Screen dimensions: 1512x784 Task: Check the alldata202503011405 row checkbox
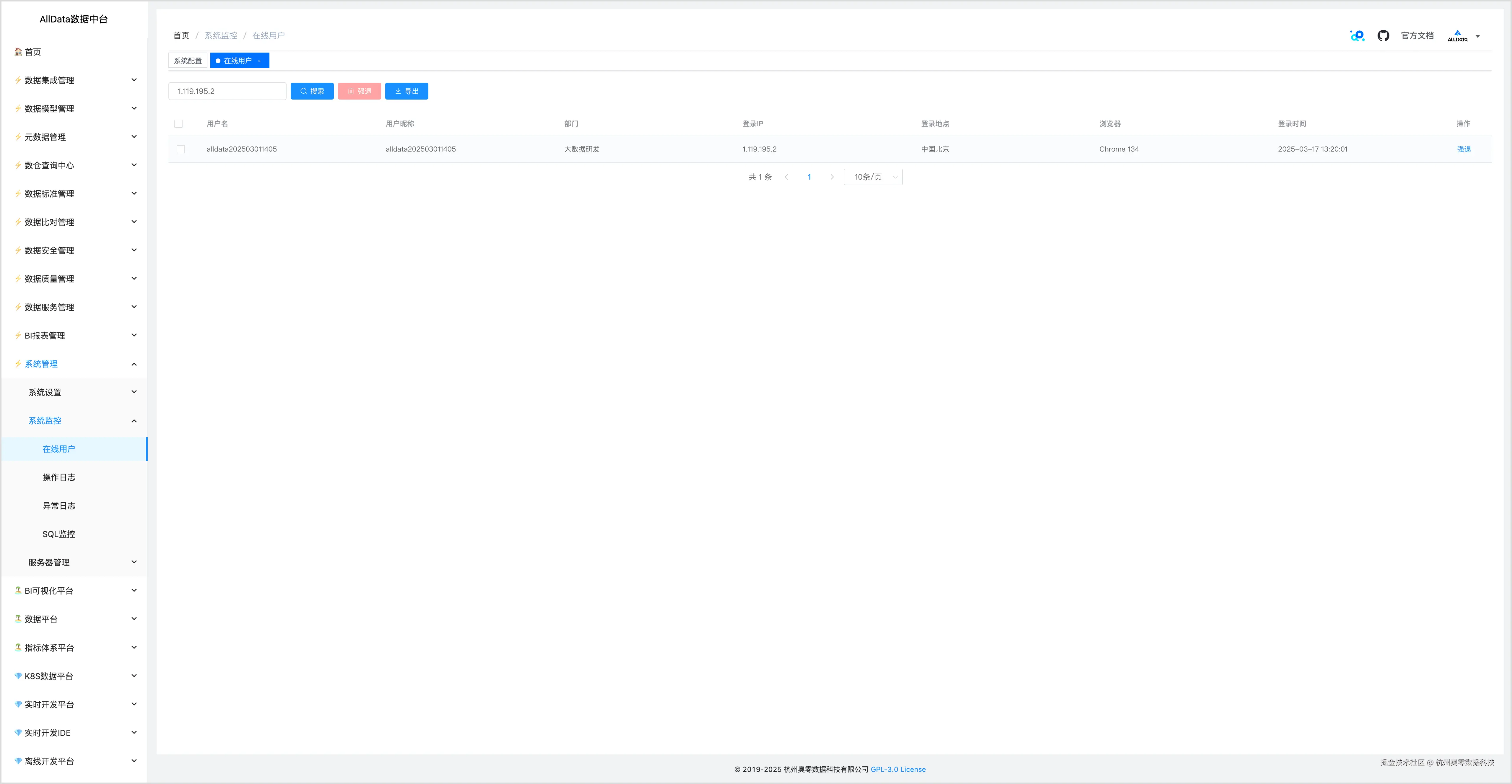tap(181, 149)
